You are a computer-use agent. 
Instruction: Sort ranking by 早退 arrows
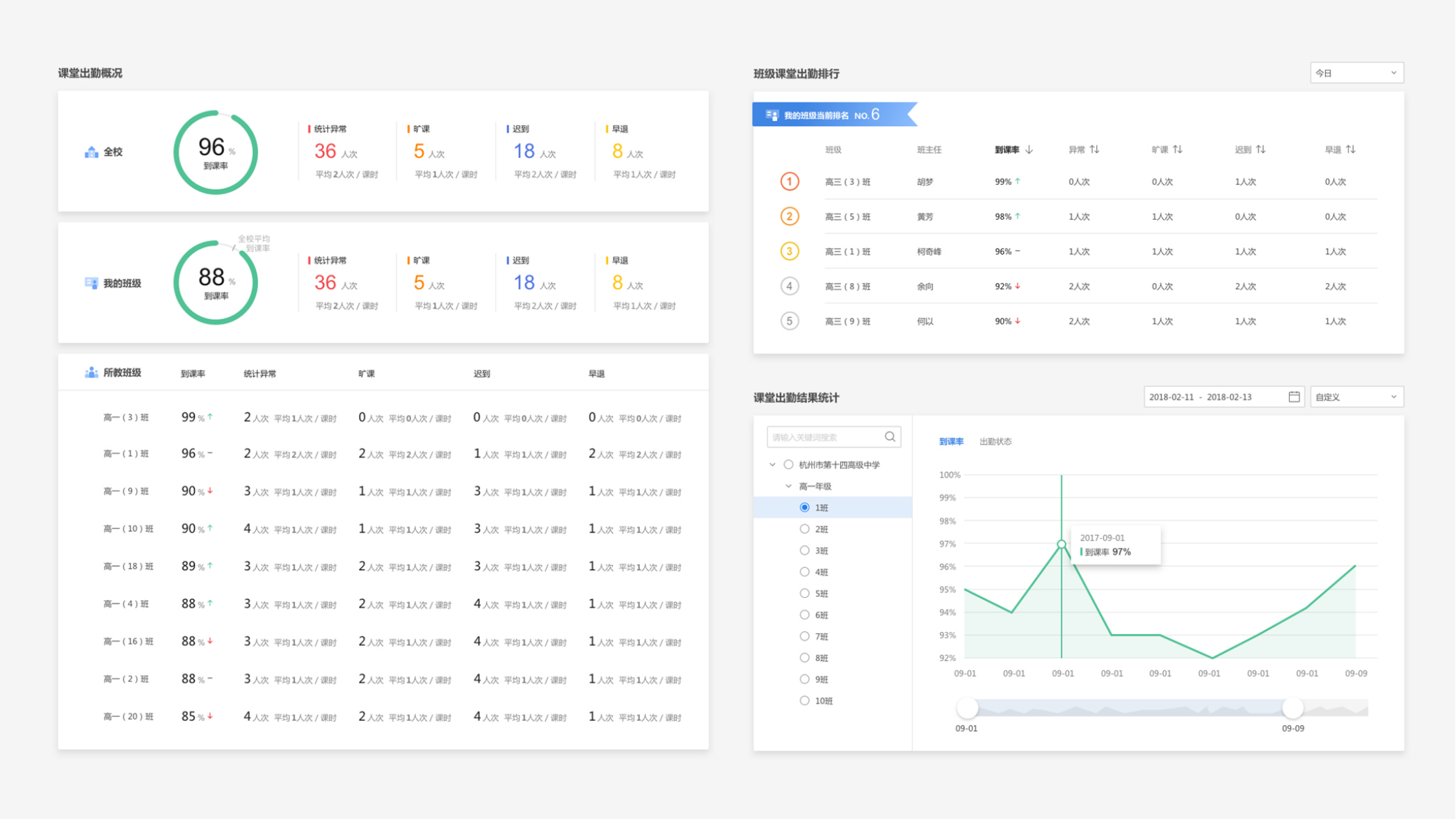[1350, 149]
